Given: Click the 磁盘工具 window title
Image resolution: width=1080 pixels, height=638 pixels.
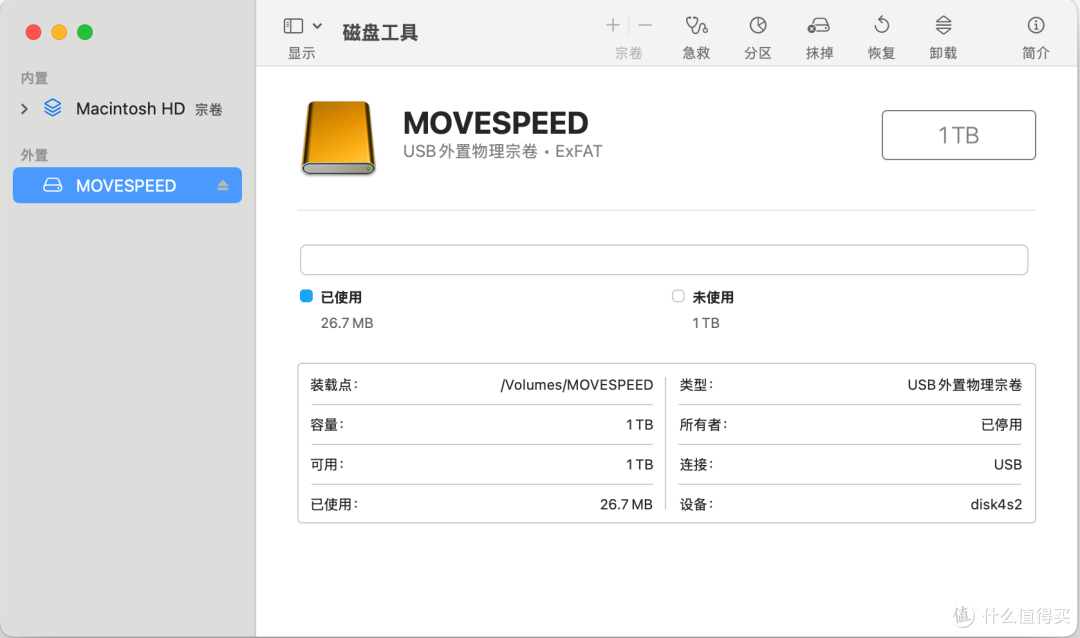Looking at the screenshot, I should tap(380, 32).
